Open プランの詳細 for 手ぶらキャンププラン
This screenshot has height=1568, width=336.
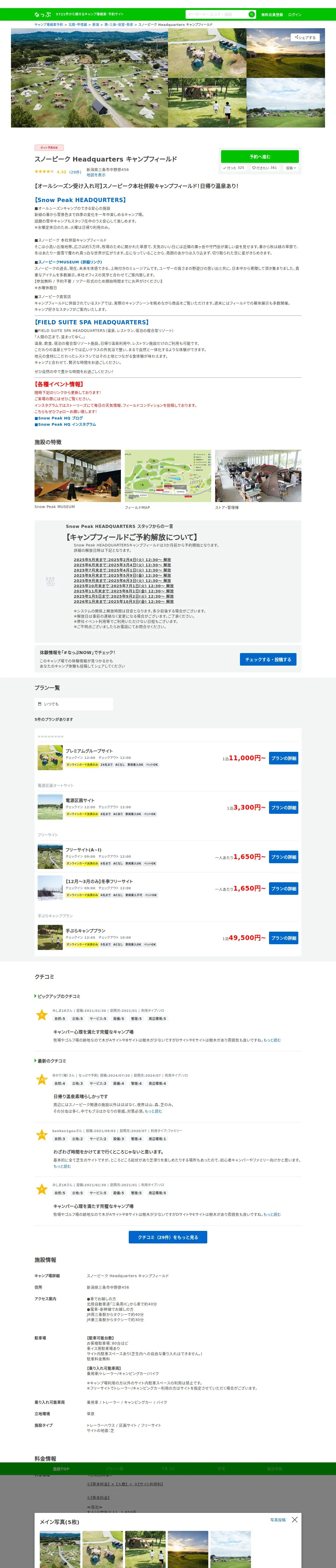tap(284, 938)
